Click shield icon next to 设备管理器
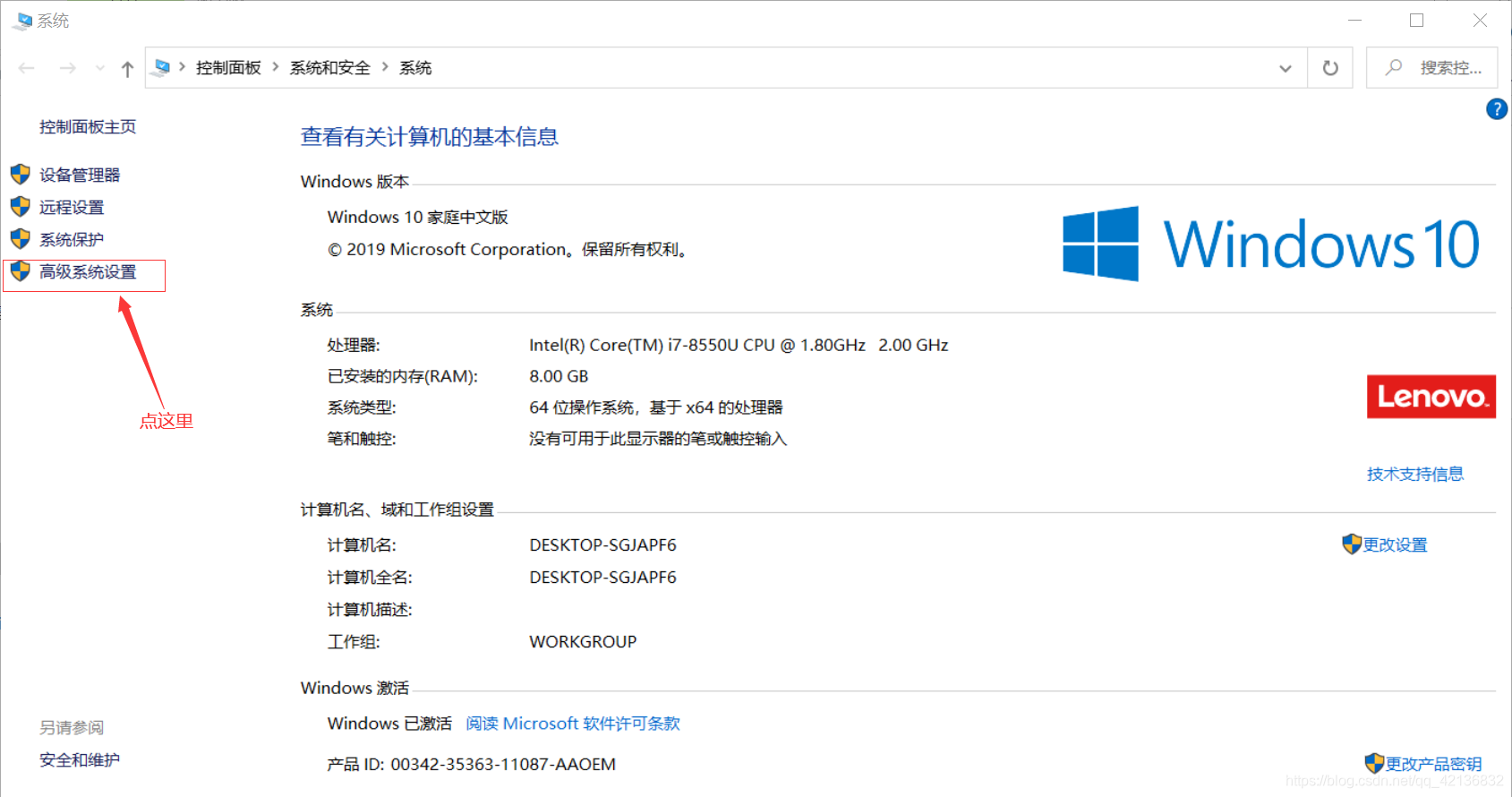The image size is (1512, 797). [x=21, y=174]
